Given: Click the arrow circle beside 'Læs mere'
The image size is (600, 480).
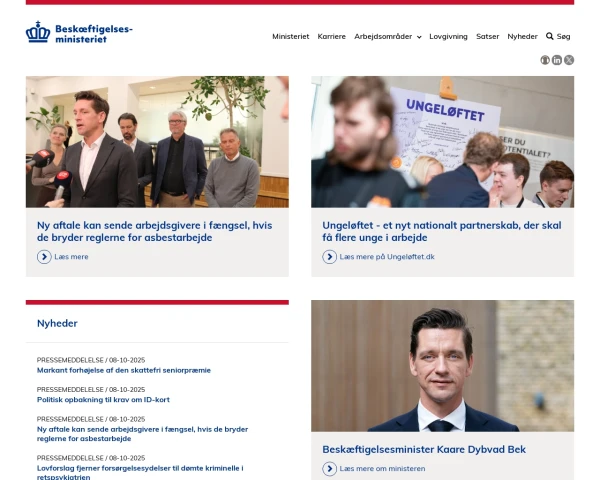Looking at the screenshot, I should 44,257.
